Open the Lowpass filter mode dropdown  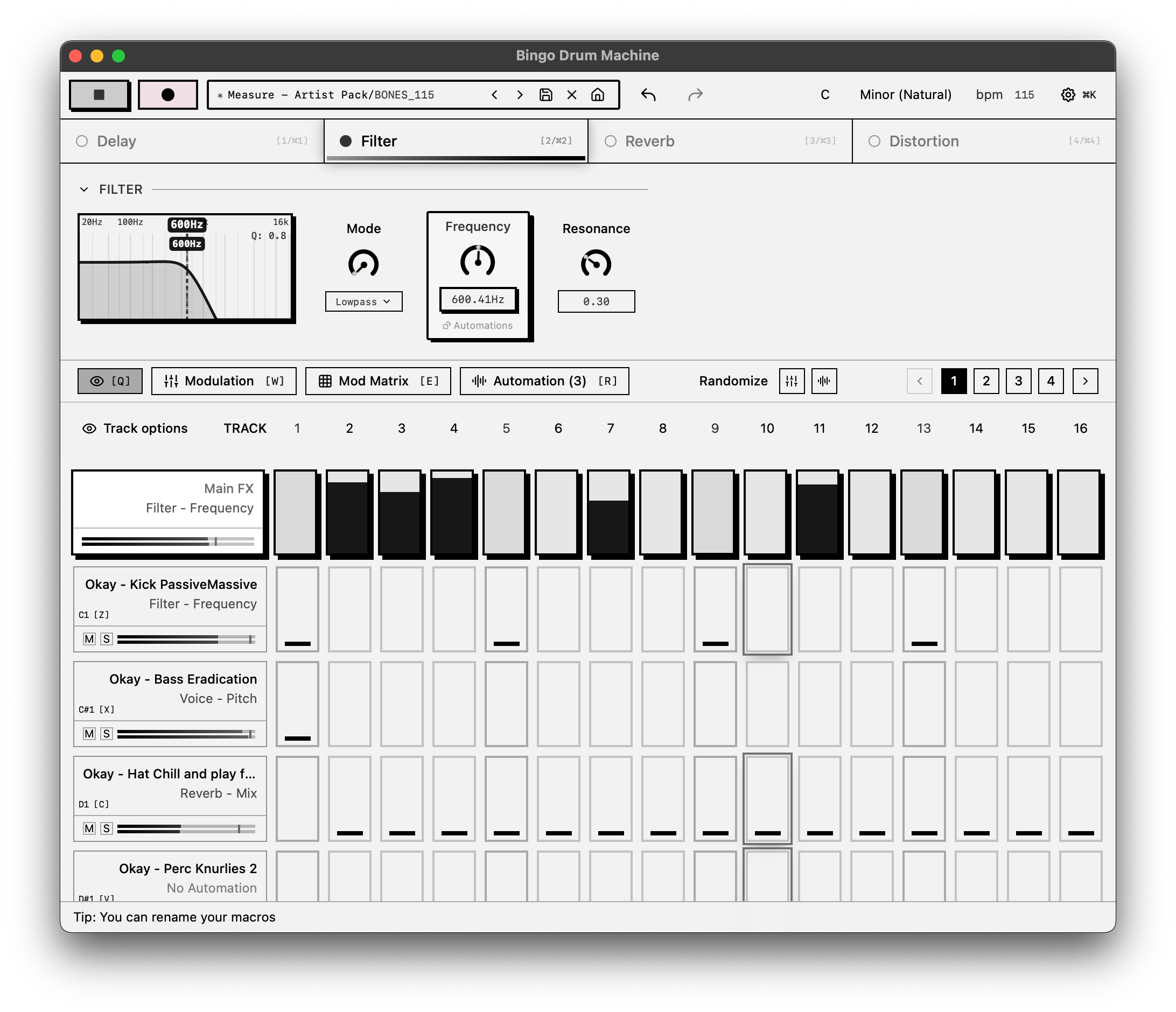pyautogui.click(x=363, y=302)
